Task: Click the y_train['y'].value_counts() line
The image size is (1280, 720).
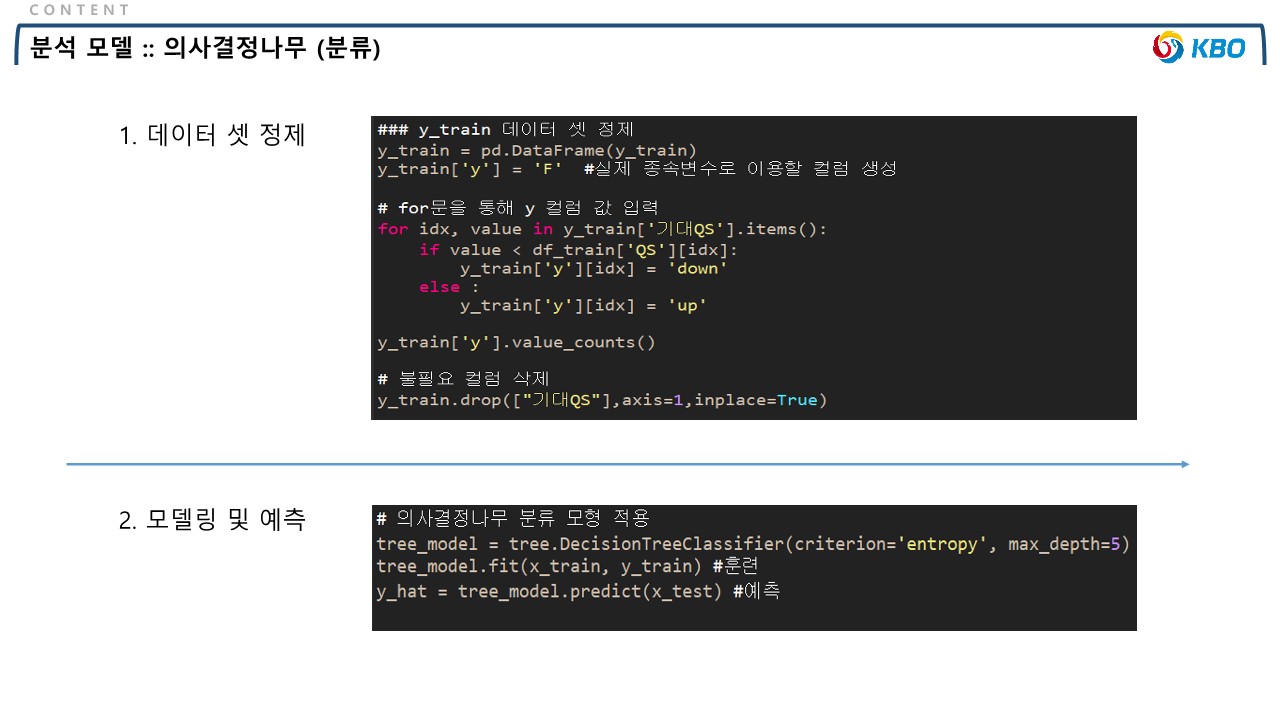Action: [x=516, y=342]
